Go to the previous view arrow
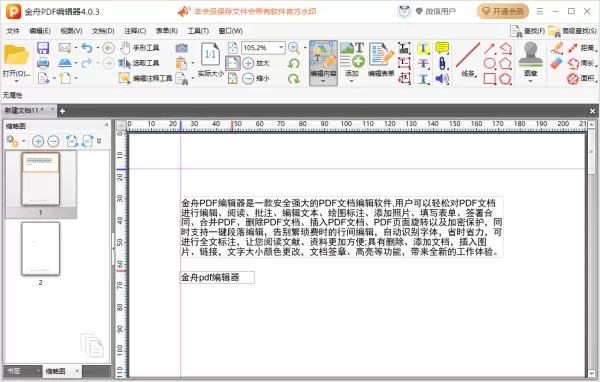 click(x=109, y=48)
